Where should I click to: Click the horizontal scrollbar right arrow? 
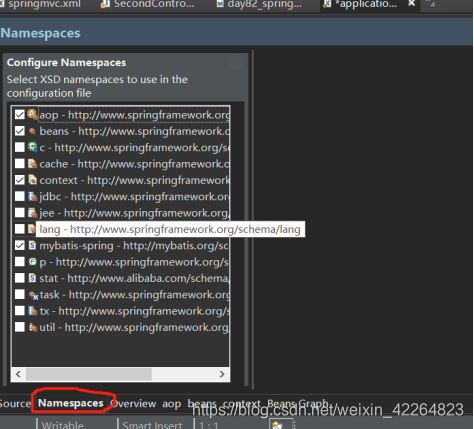point(222,374)
